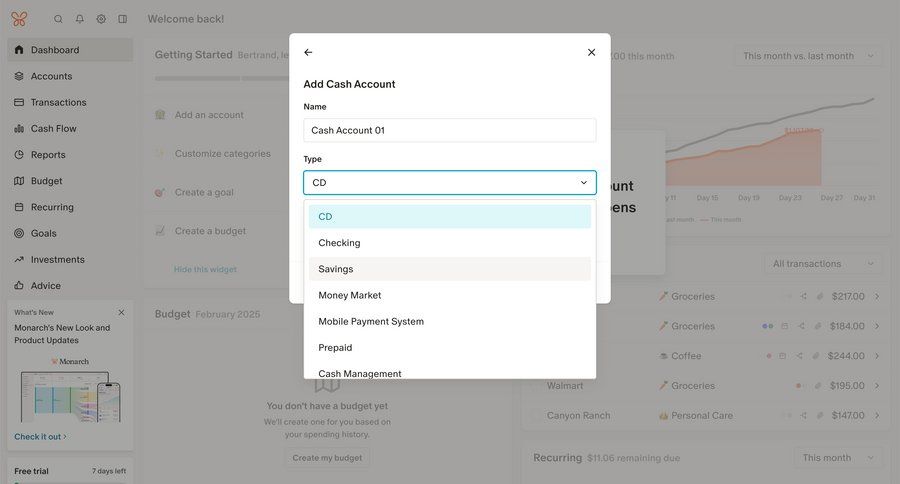Viewport: 900px width, 484px height.
Task: Click the Coffee category label
Action: click(686, 356)
